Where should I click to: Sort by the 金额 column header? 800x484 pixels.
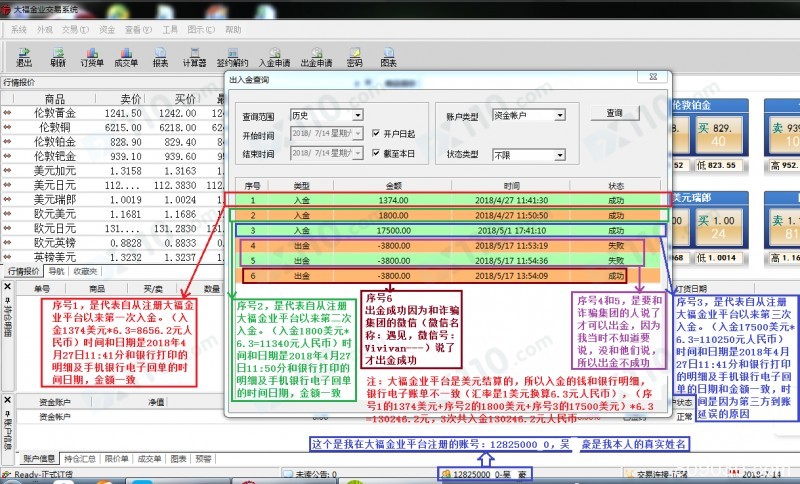[x=393, y=186]
